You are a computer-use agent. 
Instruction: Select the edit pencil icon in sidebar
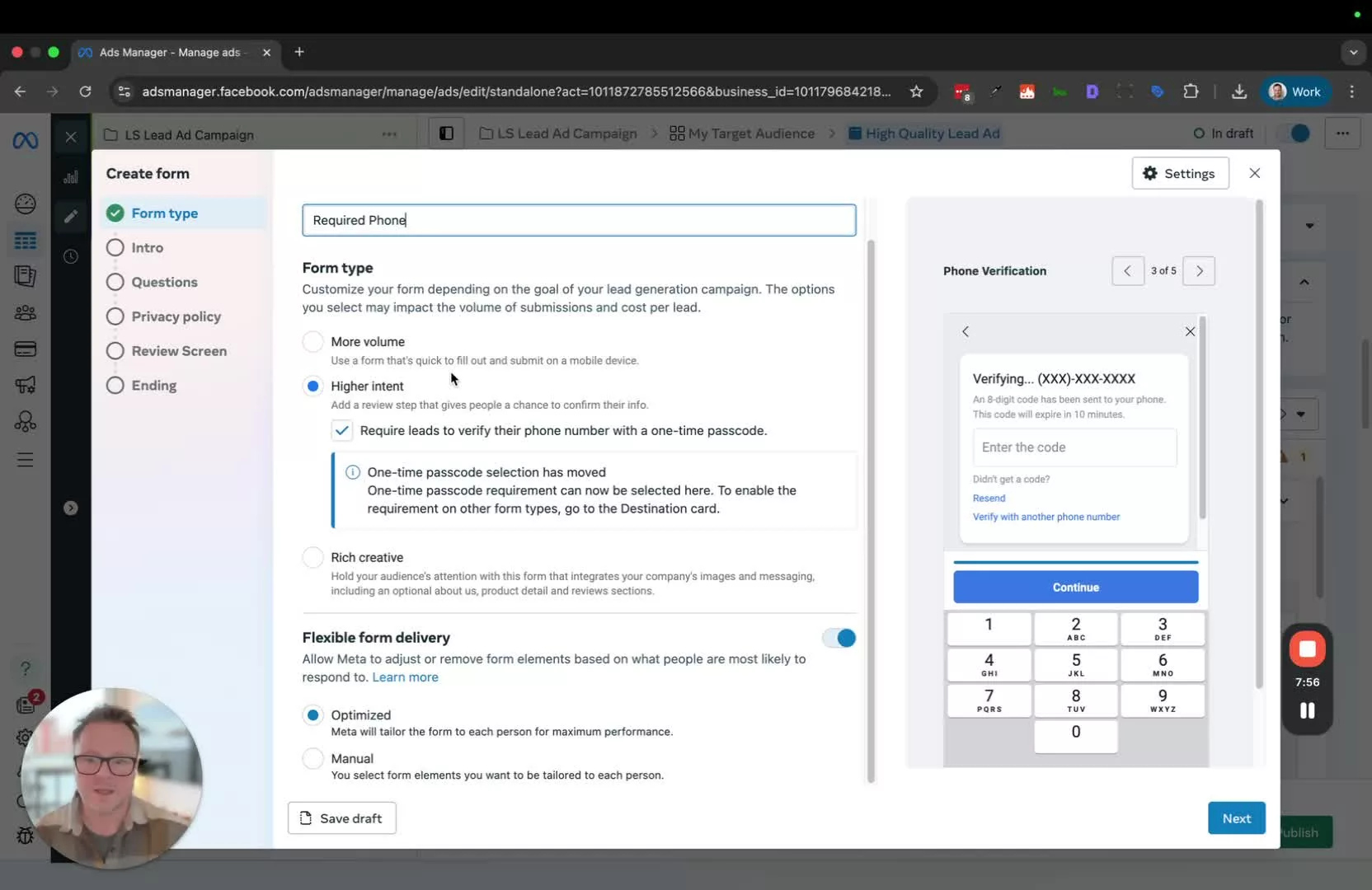(x=71, y=217)
